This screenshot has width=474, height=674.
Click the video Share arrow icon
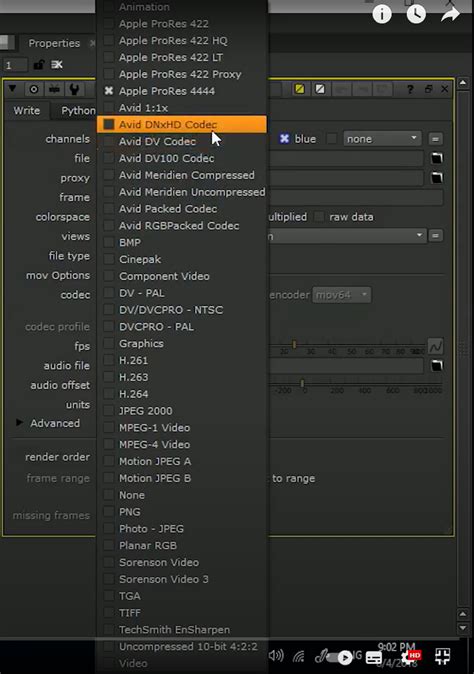click(450, 15)
